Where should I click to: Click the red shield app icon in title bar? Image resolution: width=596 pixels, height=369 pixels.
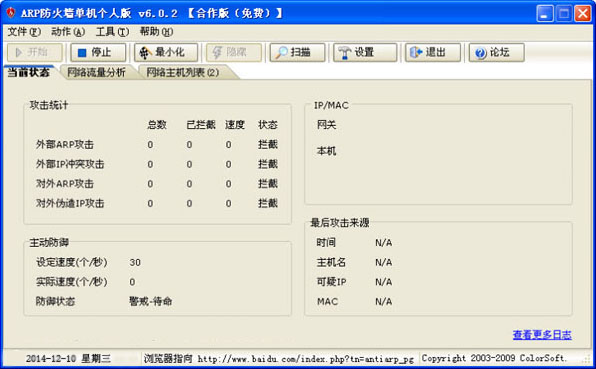tap(11, 13)
